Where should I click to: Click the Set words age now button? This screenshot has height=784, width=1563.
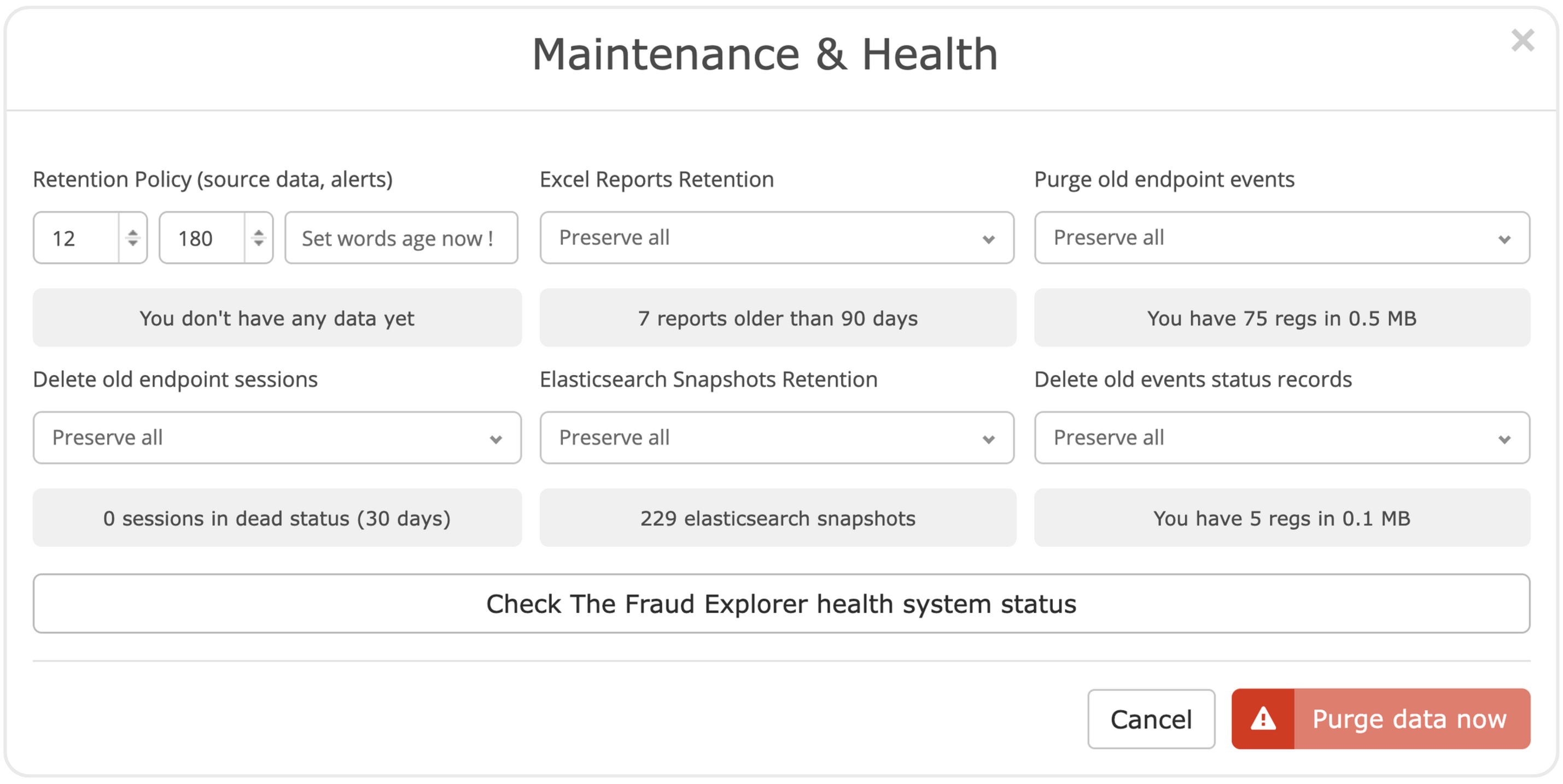[401, 238]
